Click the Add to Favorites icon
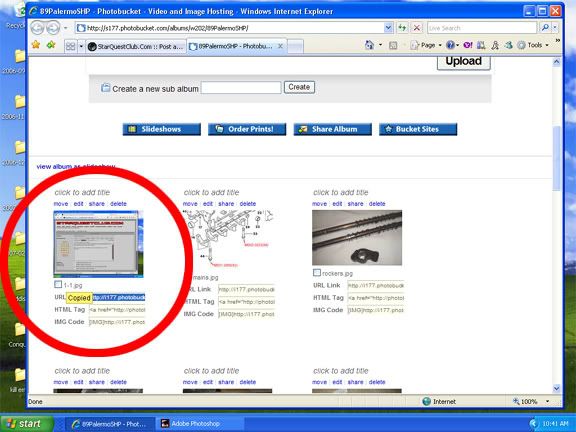The height and width of the screenshot is (432, 576). click(x=51, y=45)
